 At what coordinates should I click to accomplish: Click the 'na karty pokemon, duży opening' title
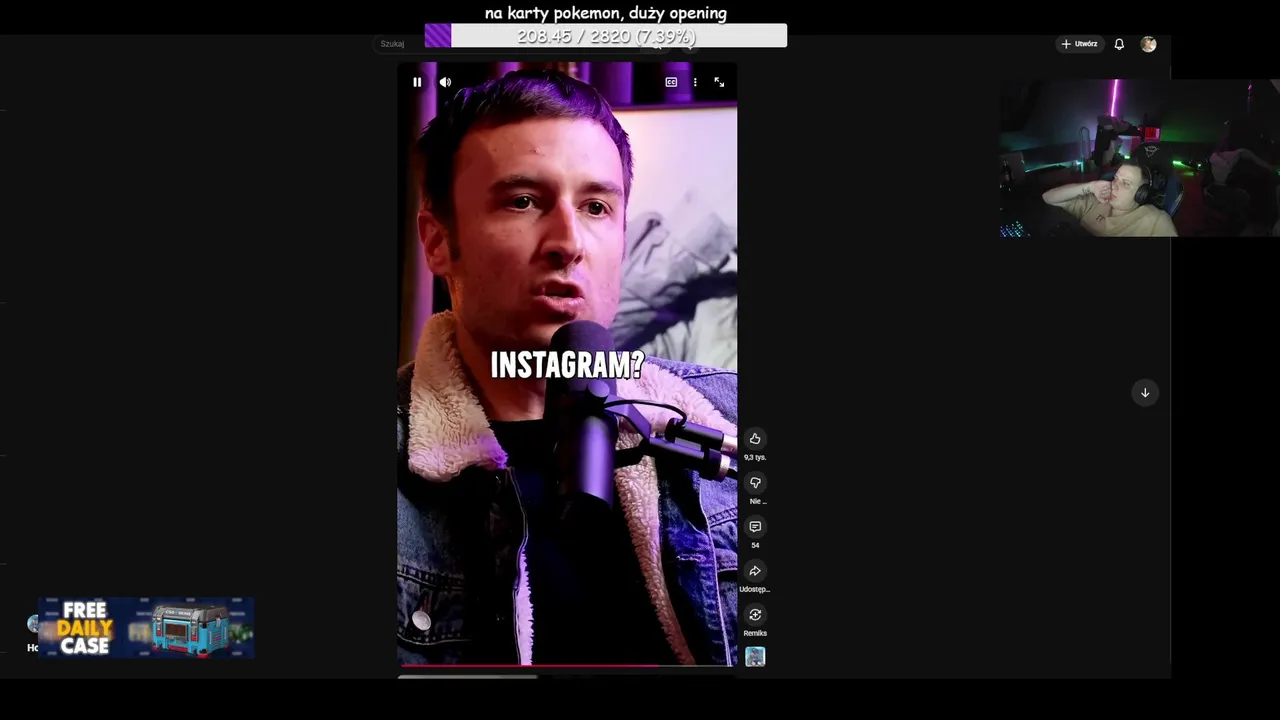pos(606,13)
